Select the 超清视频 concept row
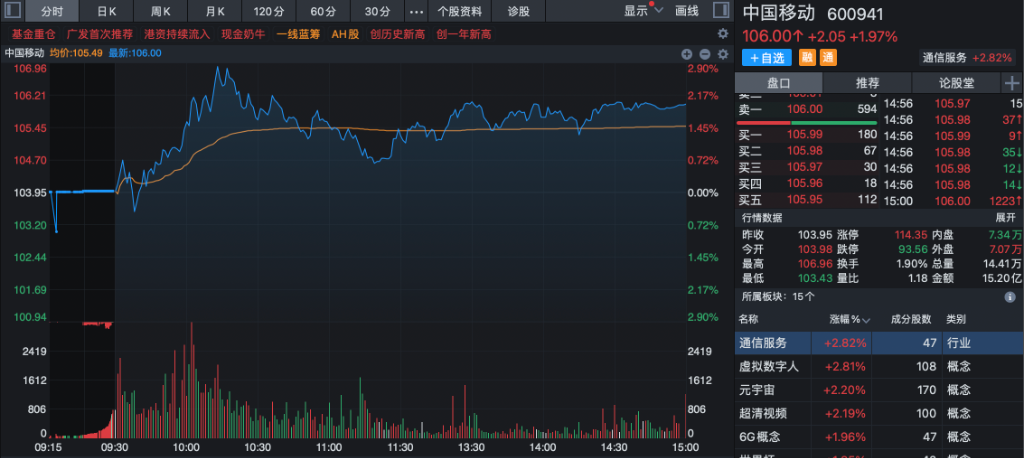The height and width of the screenshot is (458, 1024). tap(879, 413)
